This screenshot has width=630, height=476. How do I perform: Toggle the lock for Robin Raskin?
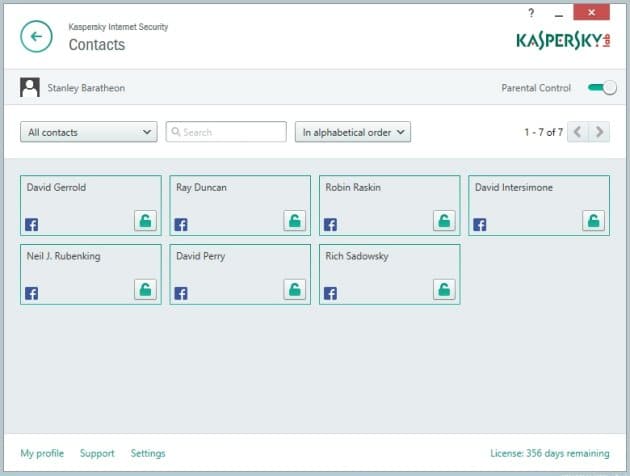pyautogui.click(x=444, y=221)
